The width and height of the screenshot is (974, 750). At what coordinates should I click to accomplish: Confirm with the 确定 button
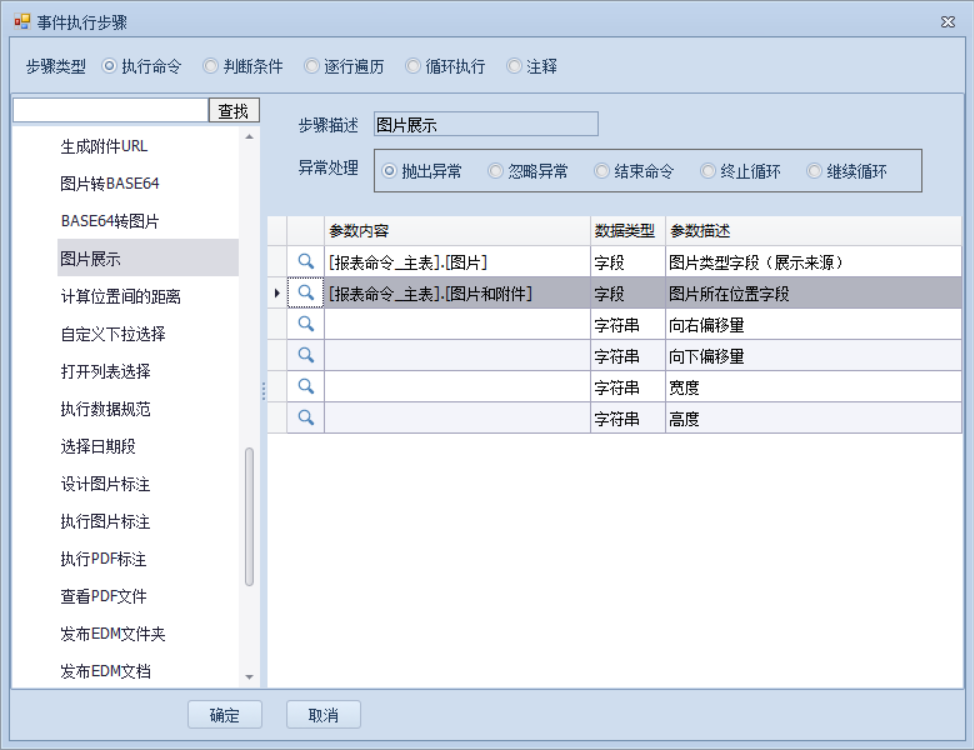tap(225, 715)
